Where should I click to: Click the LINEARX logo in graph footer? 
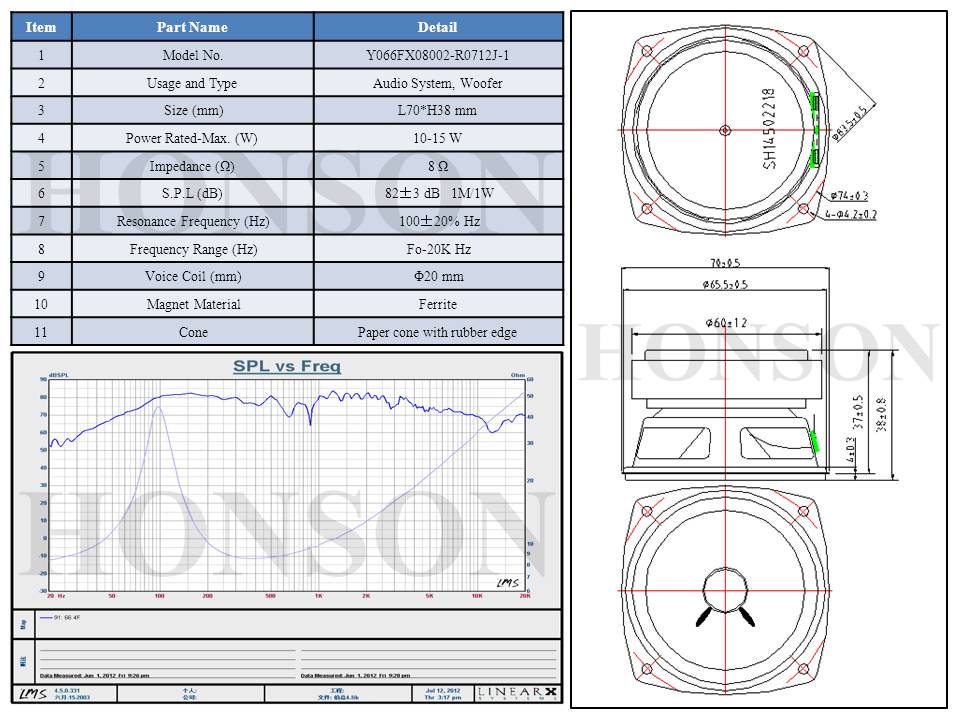tap(518, 693)
